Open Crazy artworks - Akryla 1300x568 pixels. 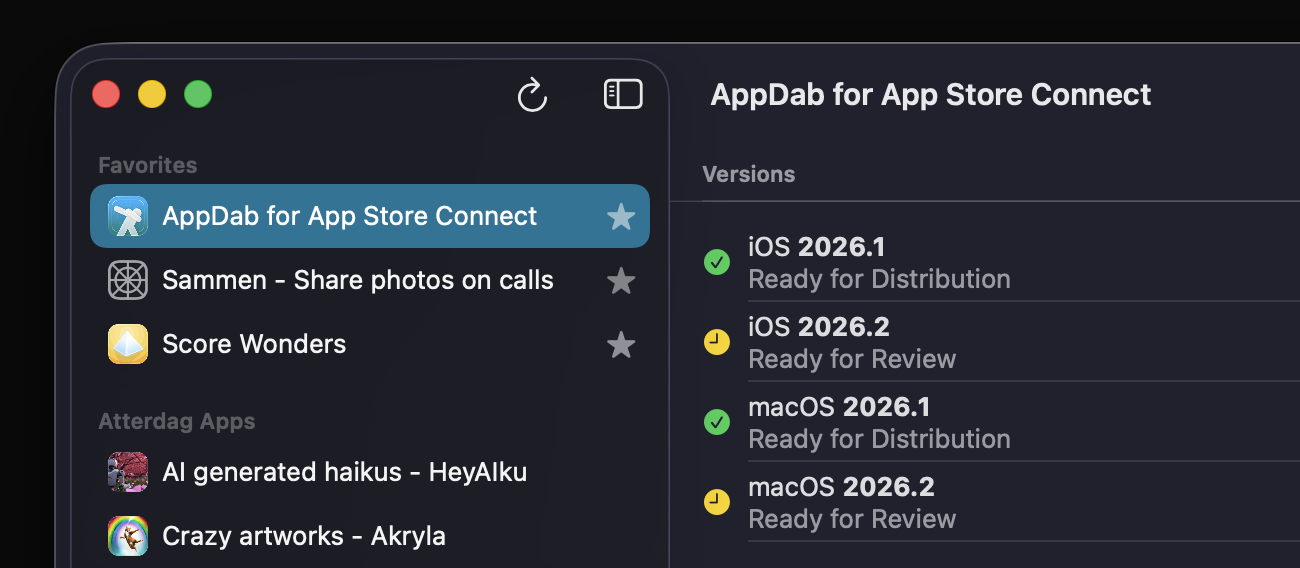pyautogui.click(x=370, y=536)
